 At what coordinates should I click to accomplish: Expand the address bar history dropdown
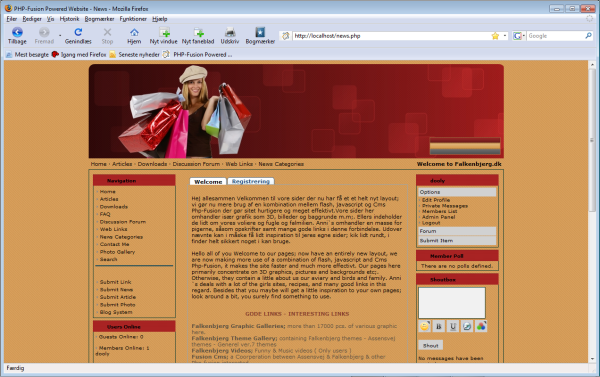(x=505, y=36)
